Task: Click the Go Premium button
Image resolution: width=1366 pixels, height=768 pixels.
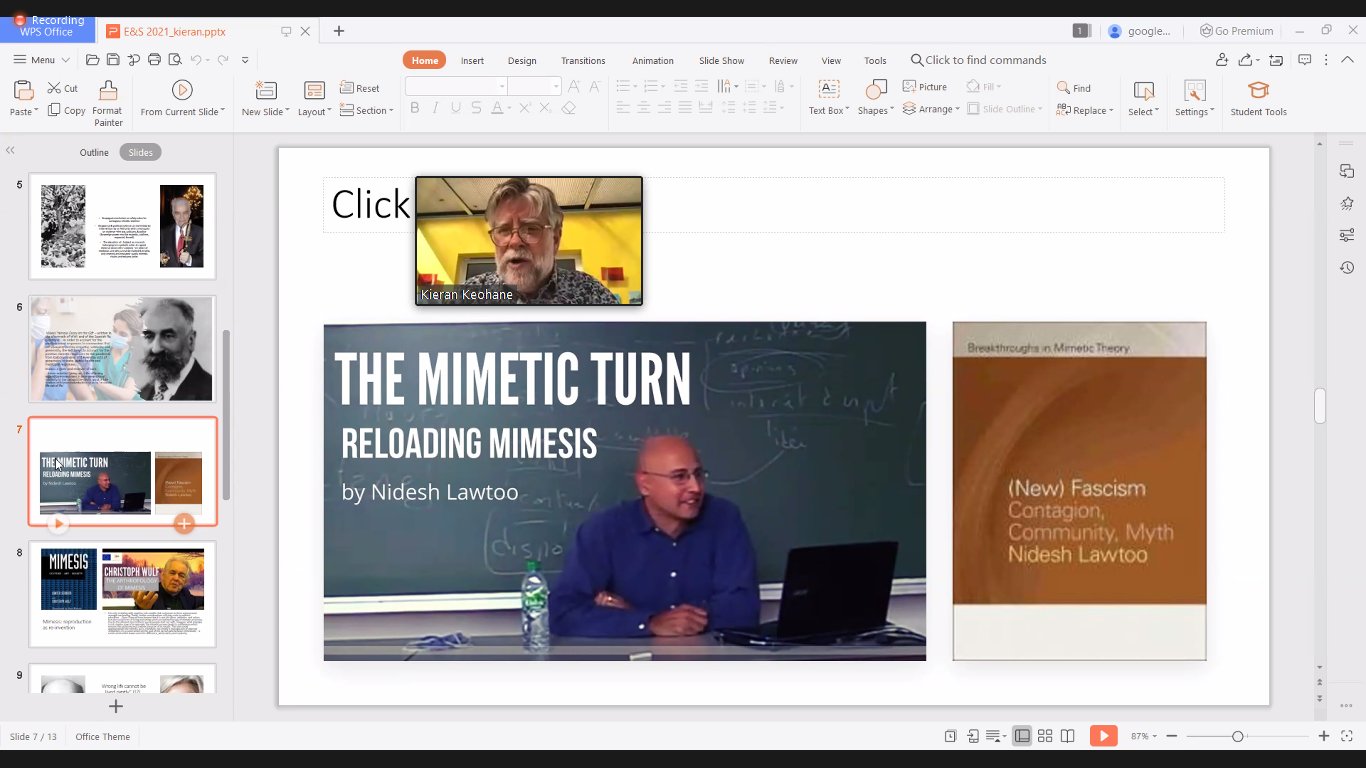Action: click(1237, 31)
